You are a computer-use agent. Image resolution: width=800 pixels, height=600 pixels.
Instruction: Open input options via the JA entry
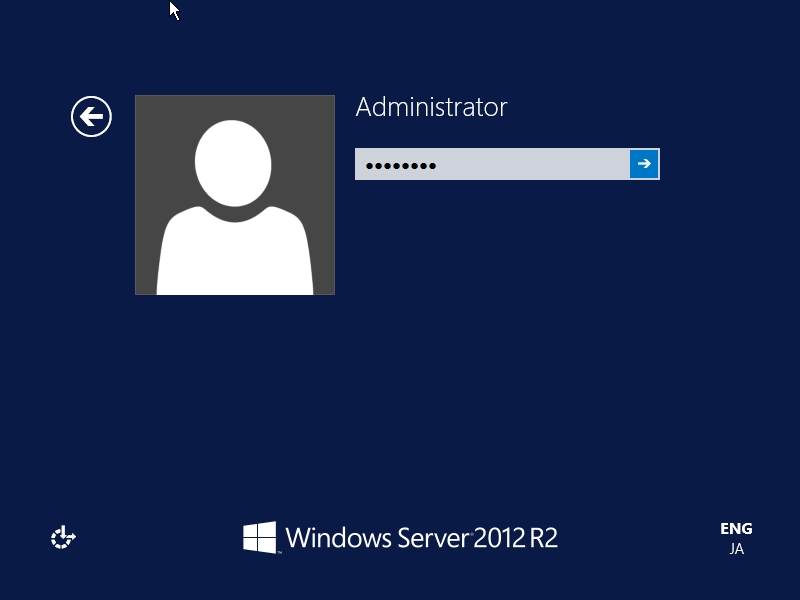(736, 549)
